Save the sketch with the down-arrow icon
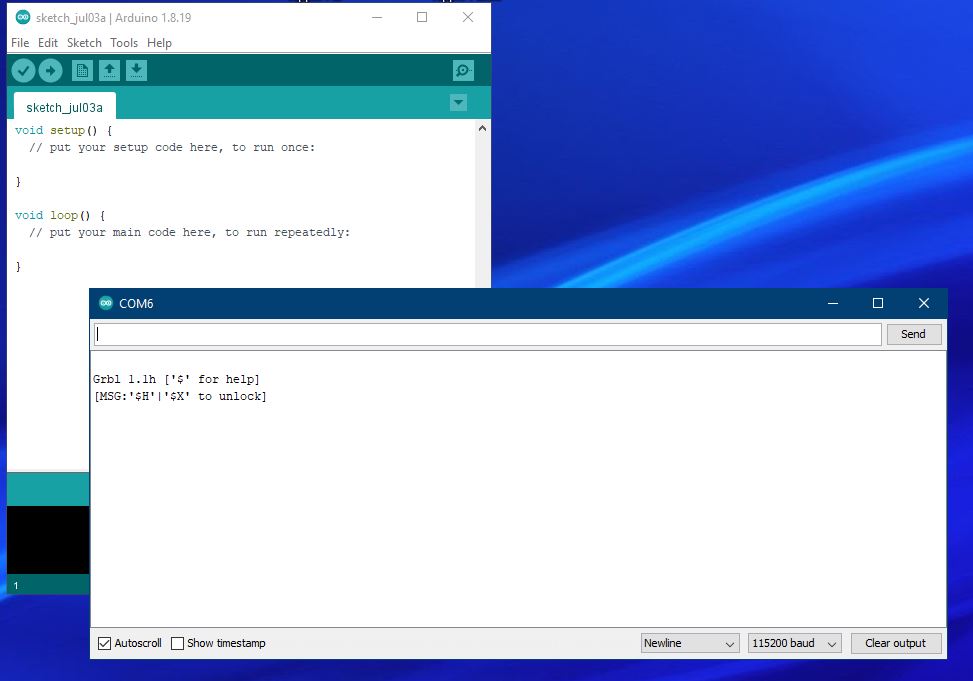The height and width of the screenshot is (681, 973). point(137,71)
